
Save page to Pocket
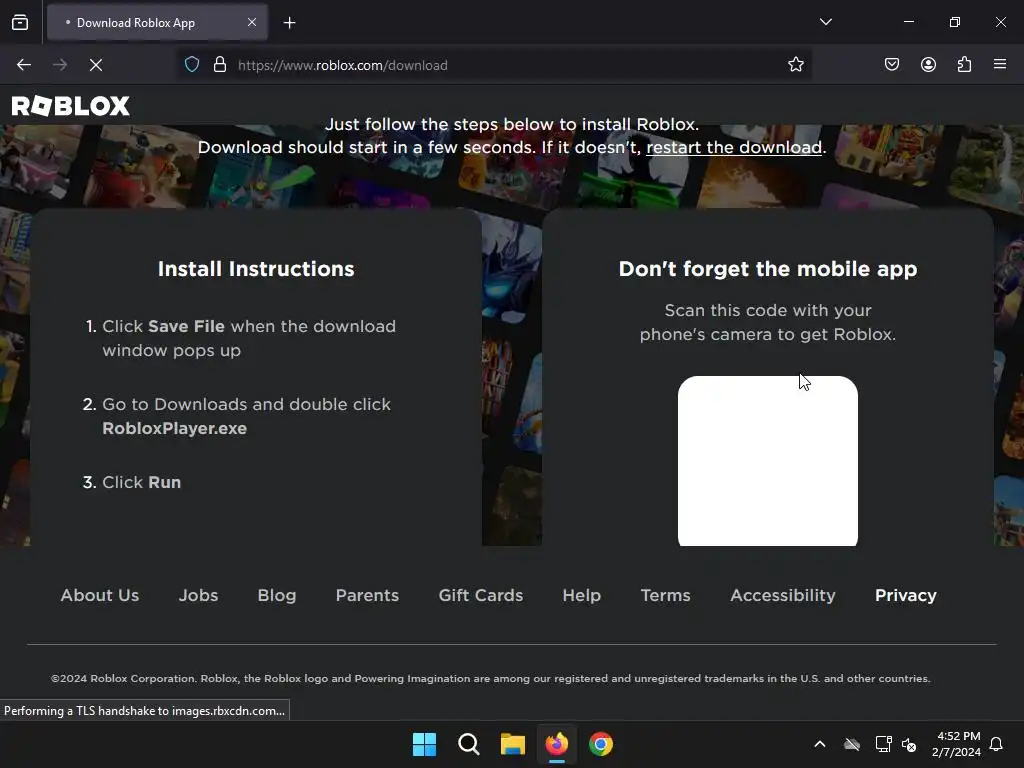point(892,64)
